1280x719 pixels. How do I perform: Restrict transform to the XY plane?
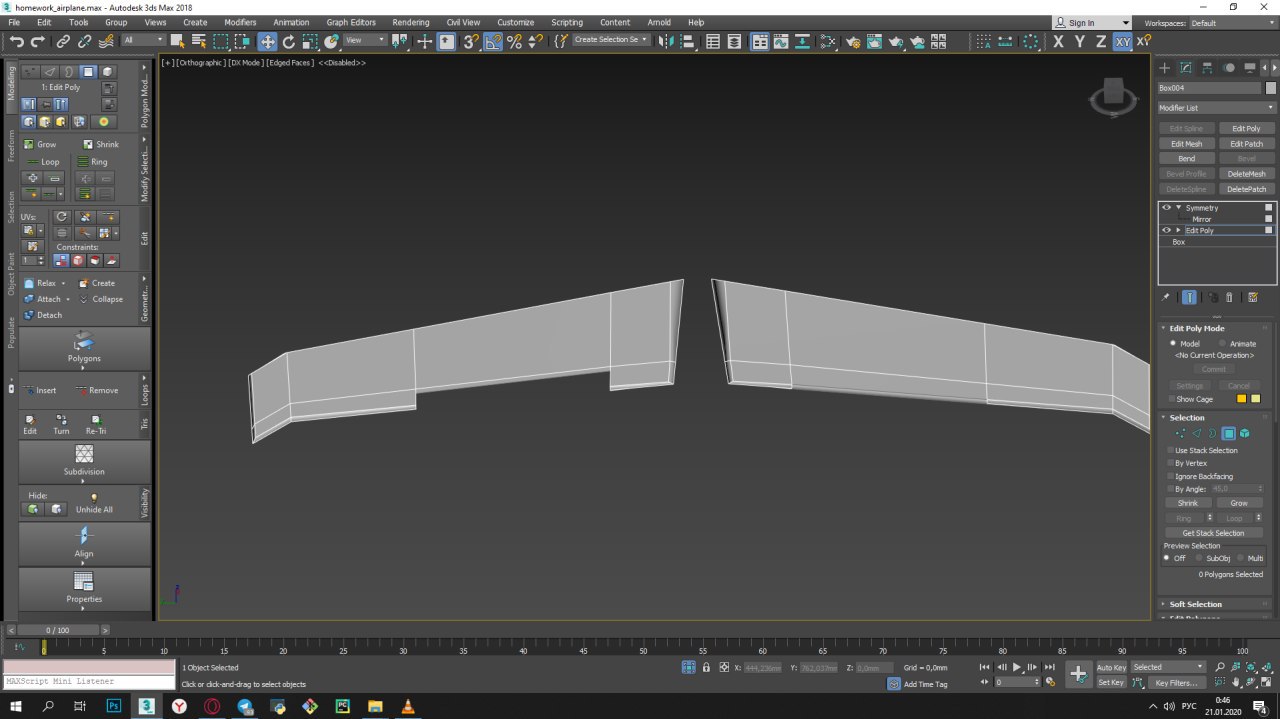(x=1123, y=41)
